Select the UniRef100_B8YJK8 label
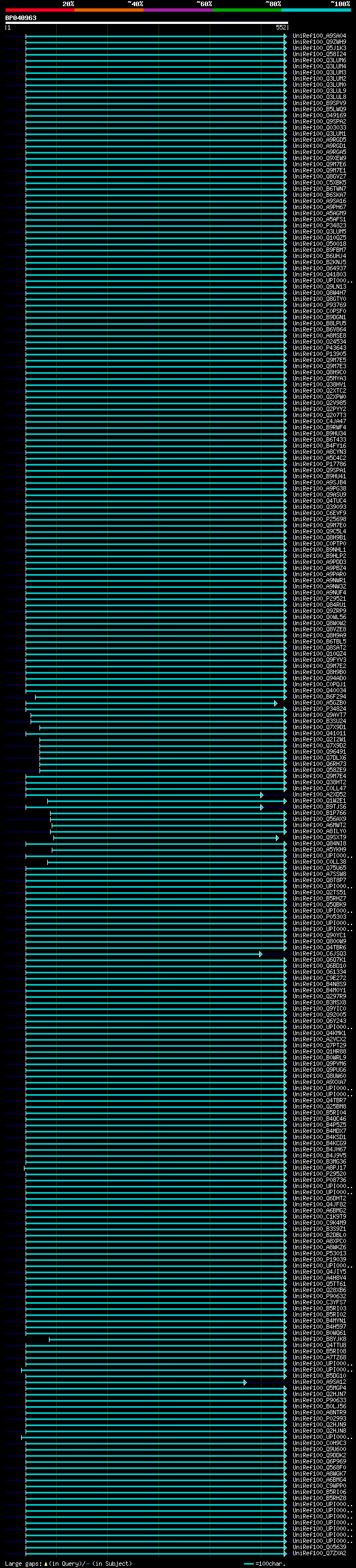356x1568 pixels. click(319, 1338)
